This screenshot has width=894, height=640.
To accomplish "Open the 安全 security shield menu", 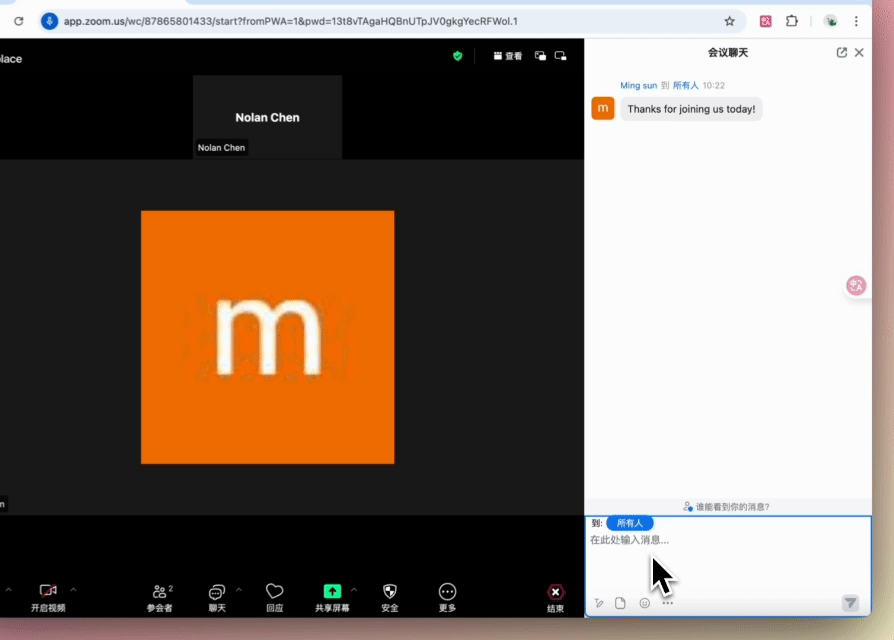I will pos(390,592).
